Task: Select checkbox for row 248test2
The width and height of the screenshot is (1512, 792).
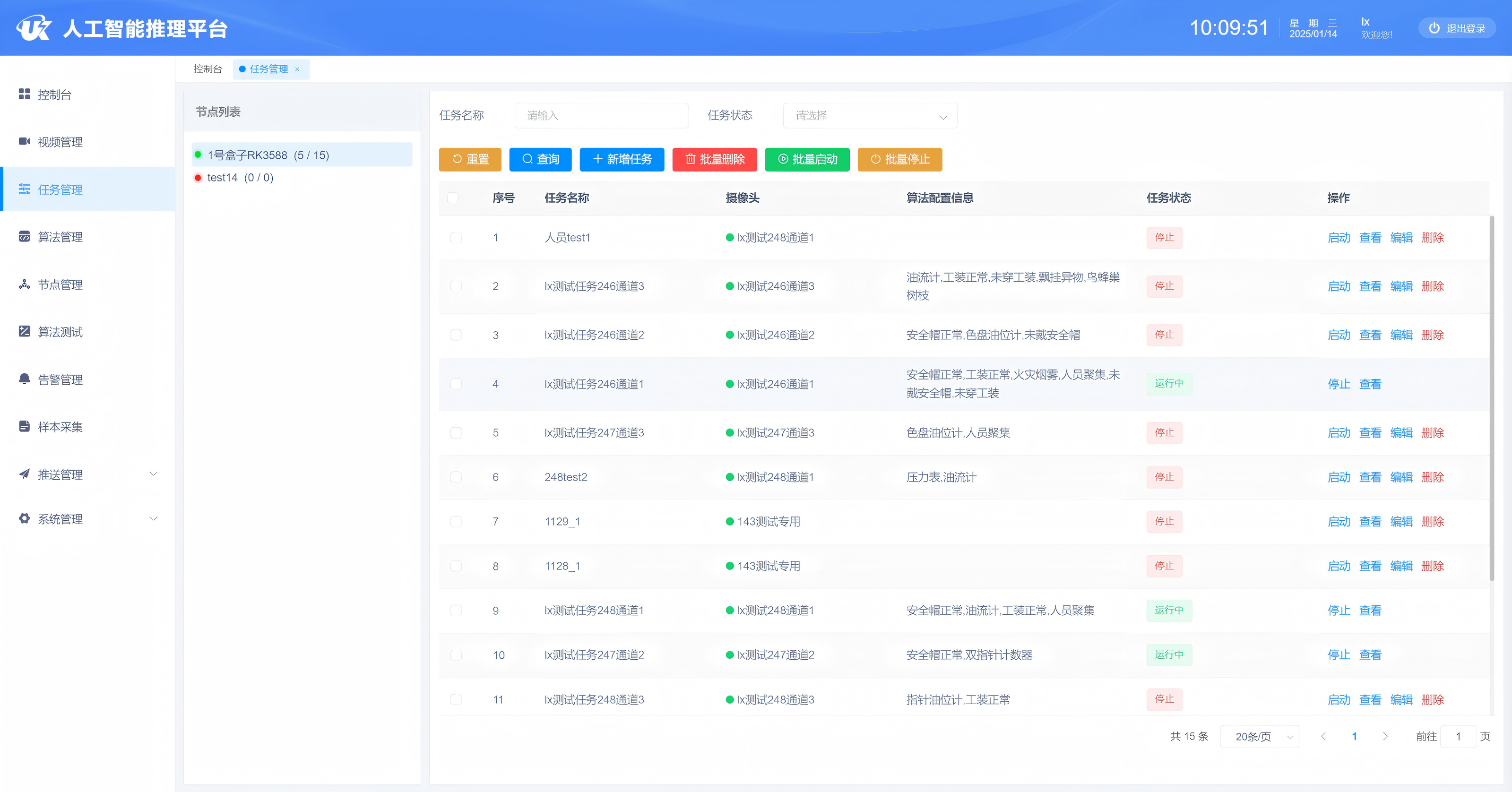Action: tap(456, 477)
